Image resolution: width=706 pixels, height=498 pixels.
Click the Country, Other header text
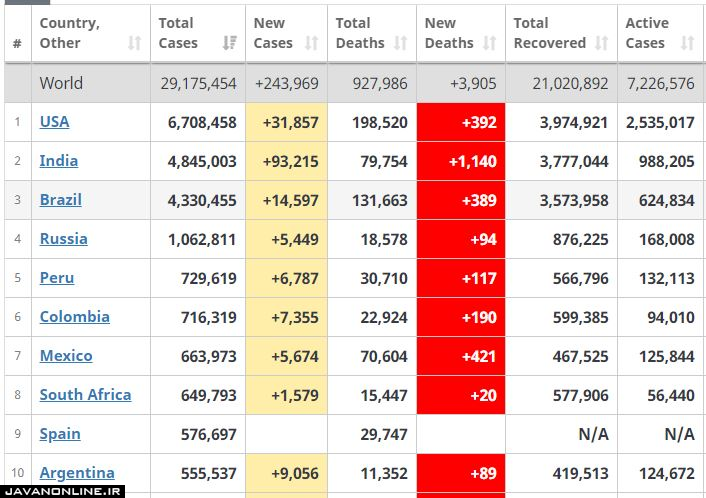tap(69, 33)
